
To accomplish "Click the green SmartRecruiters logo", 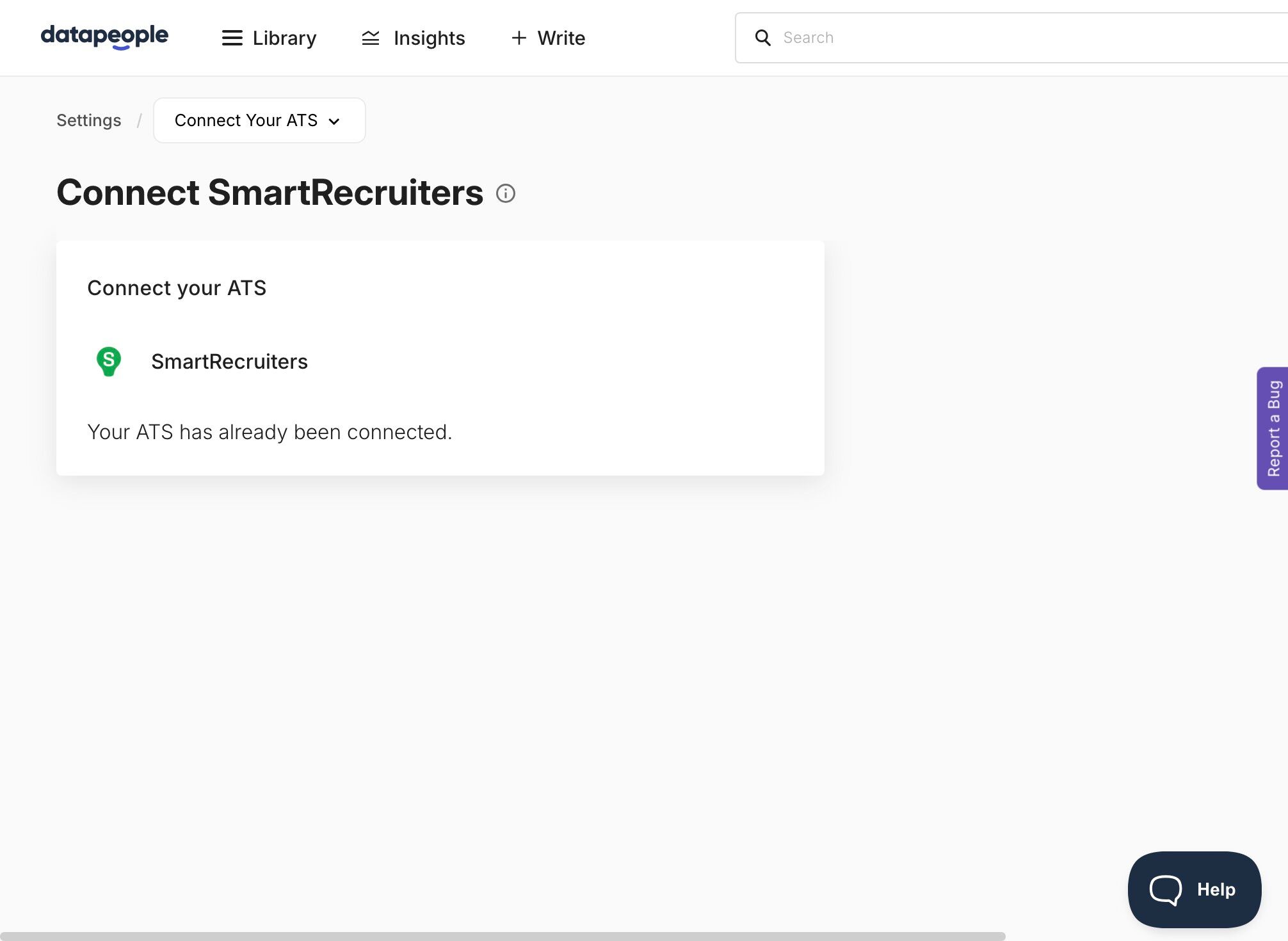I will pyautogui.click(x=109, y=361).
